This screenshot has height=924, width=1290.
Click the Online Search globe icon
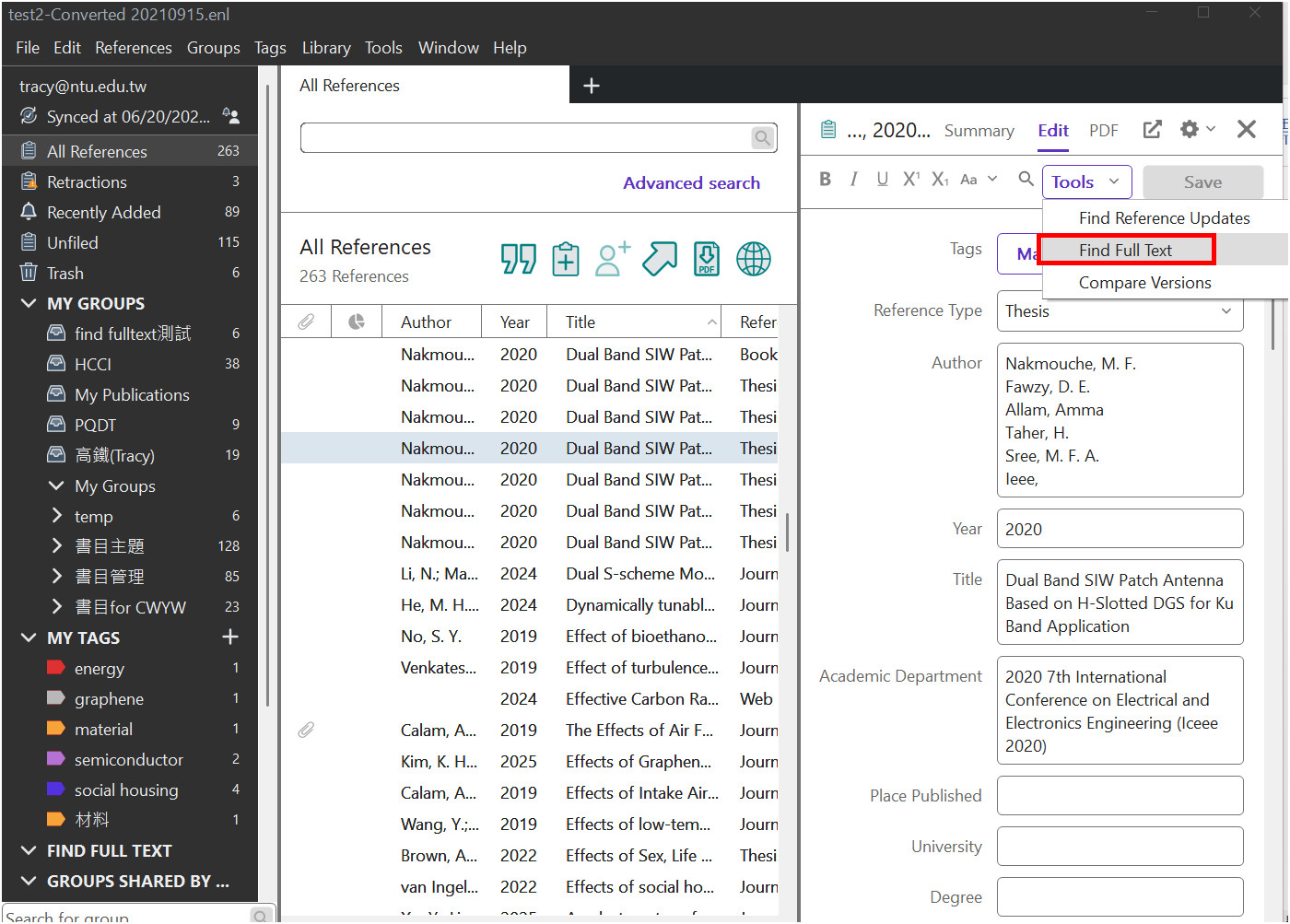tap(754, 259)
